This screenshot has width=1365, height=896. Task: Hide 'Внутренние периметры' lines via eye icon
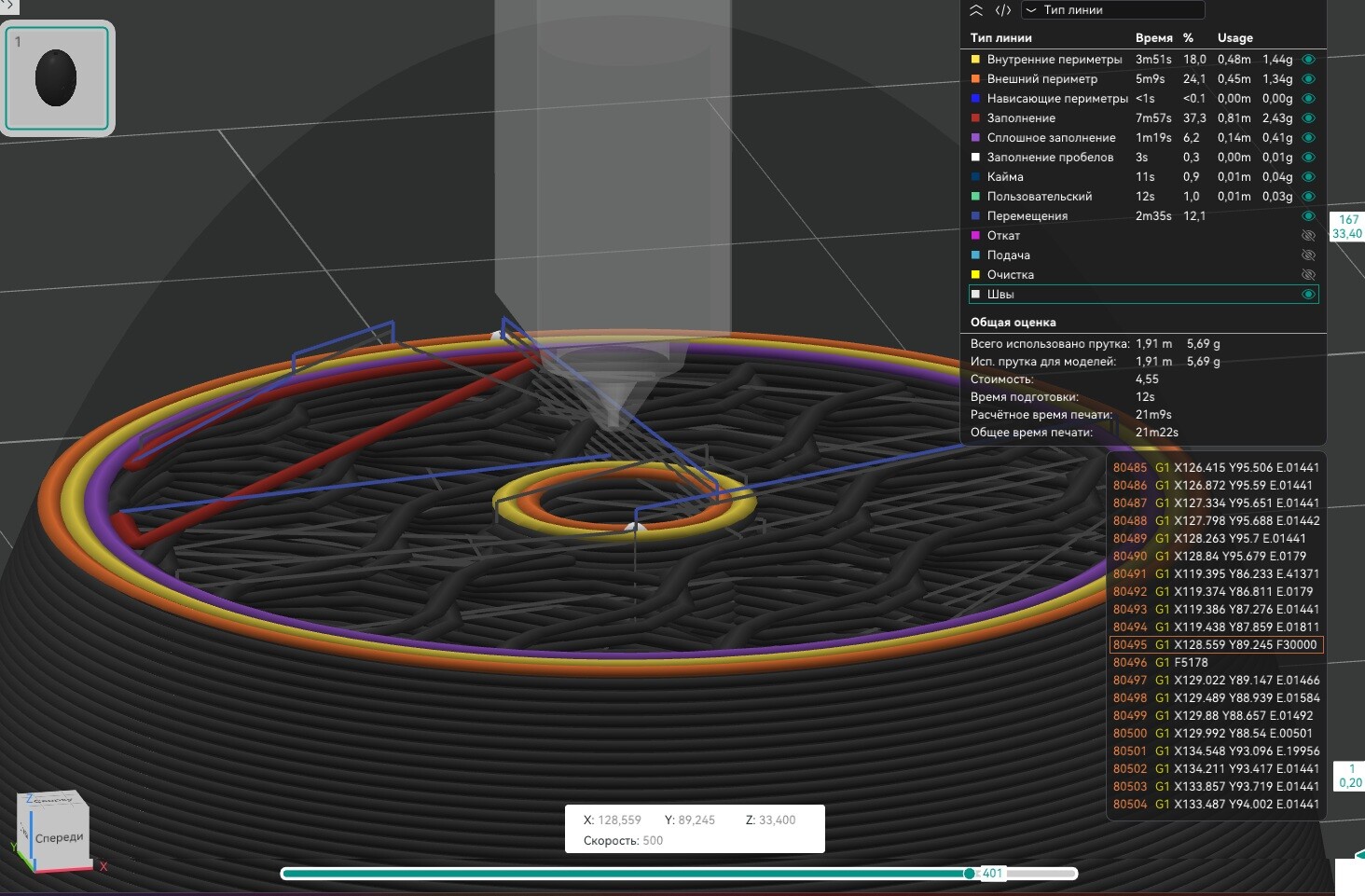point(1308,60)
